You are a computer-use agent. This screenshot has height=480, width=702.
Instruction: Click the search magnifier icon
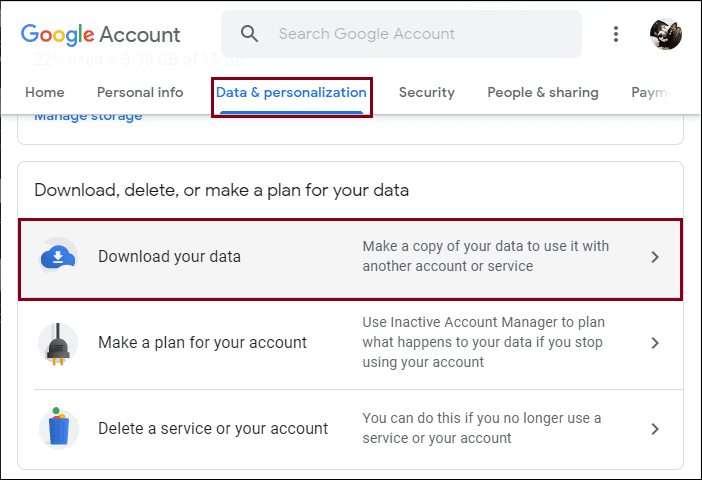[249, 34]
